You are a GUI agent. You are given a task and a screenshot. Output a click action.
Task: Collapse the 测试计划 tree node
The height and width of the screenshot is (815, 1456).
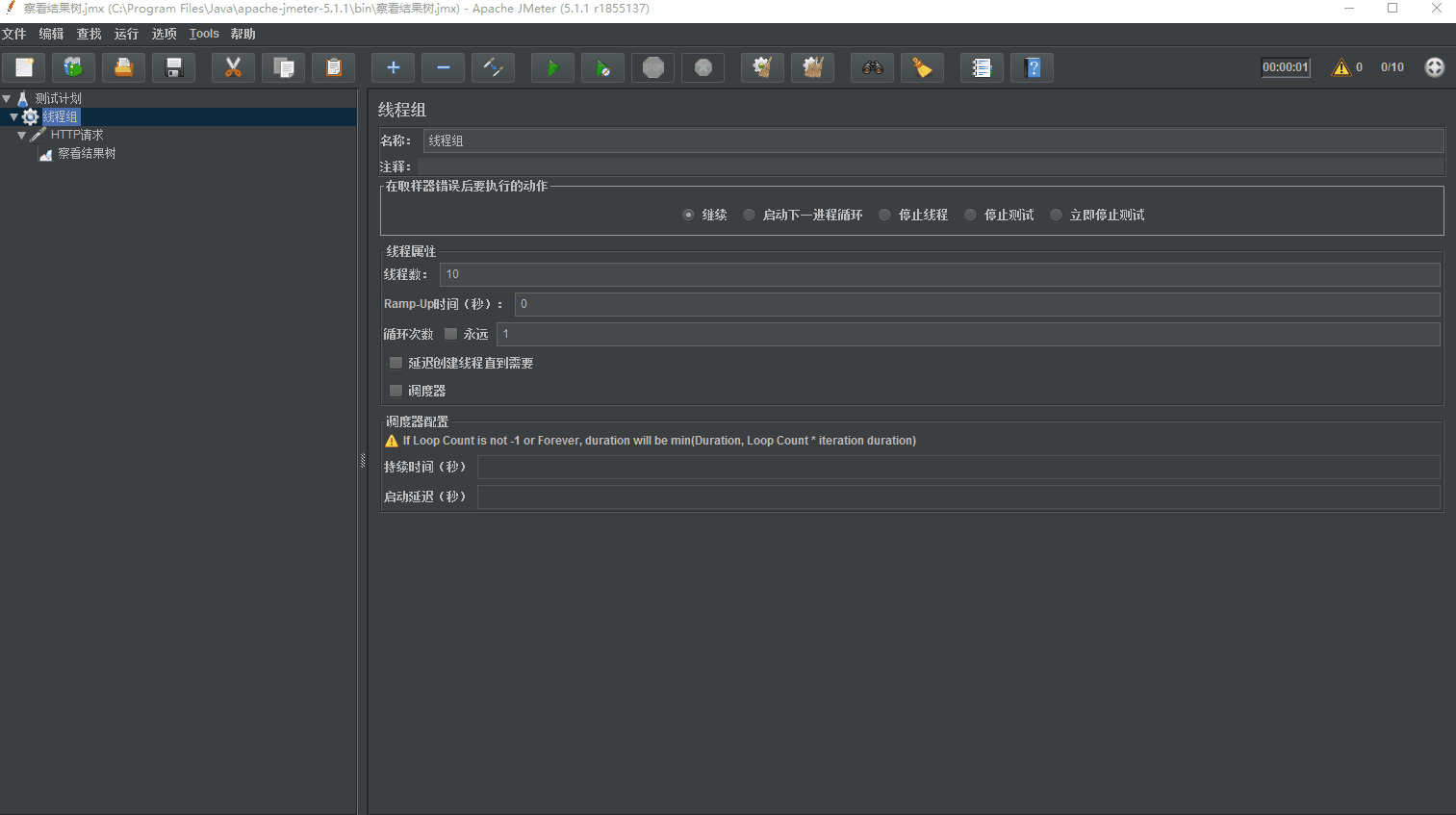click(x=7, y=98)
